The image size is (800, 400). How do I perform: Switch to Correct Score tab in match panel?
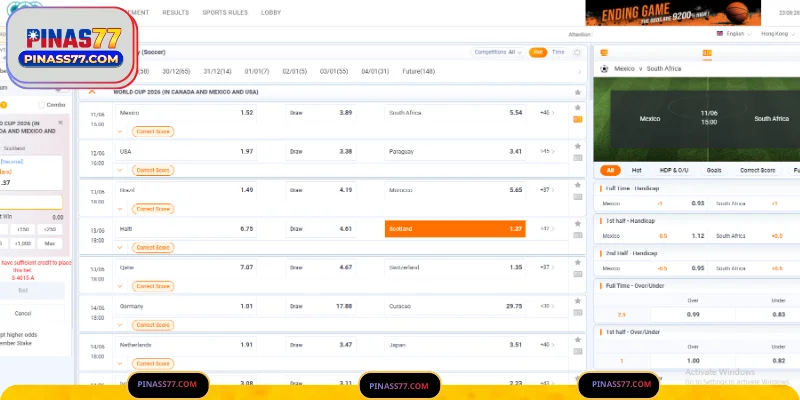tap(758, 170)
